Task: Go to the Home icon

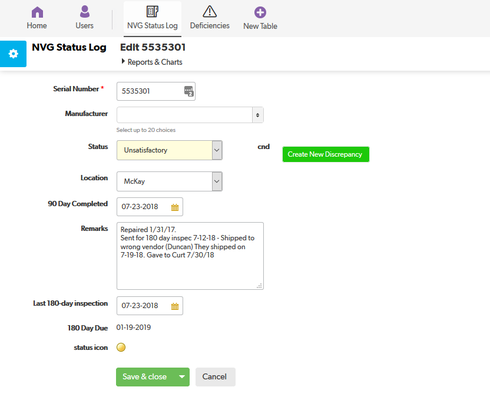Action: click(x=37, y=12)
